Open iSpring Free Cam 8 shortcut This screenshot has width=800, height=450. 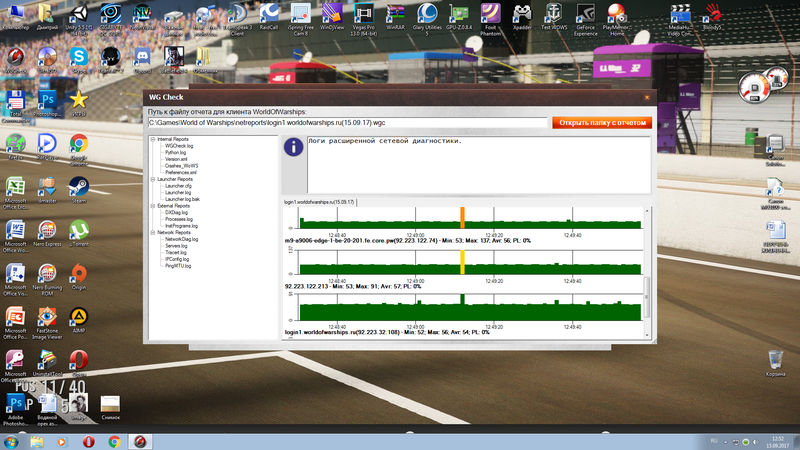coord(301,19)
